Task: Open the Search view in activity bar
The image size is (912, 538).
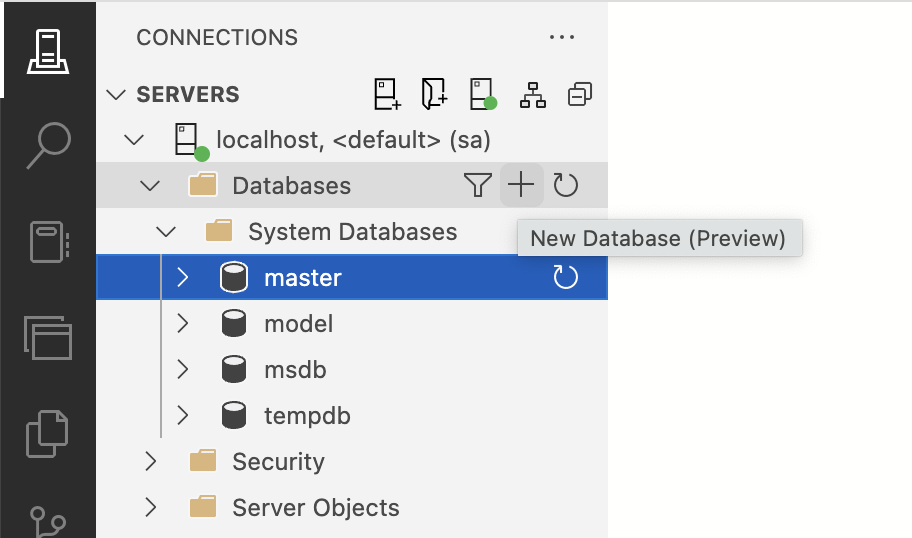Action: point(49,146)
